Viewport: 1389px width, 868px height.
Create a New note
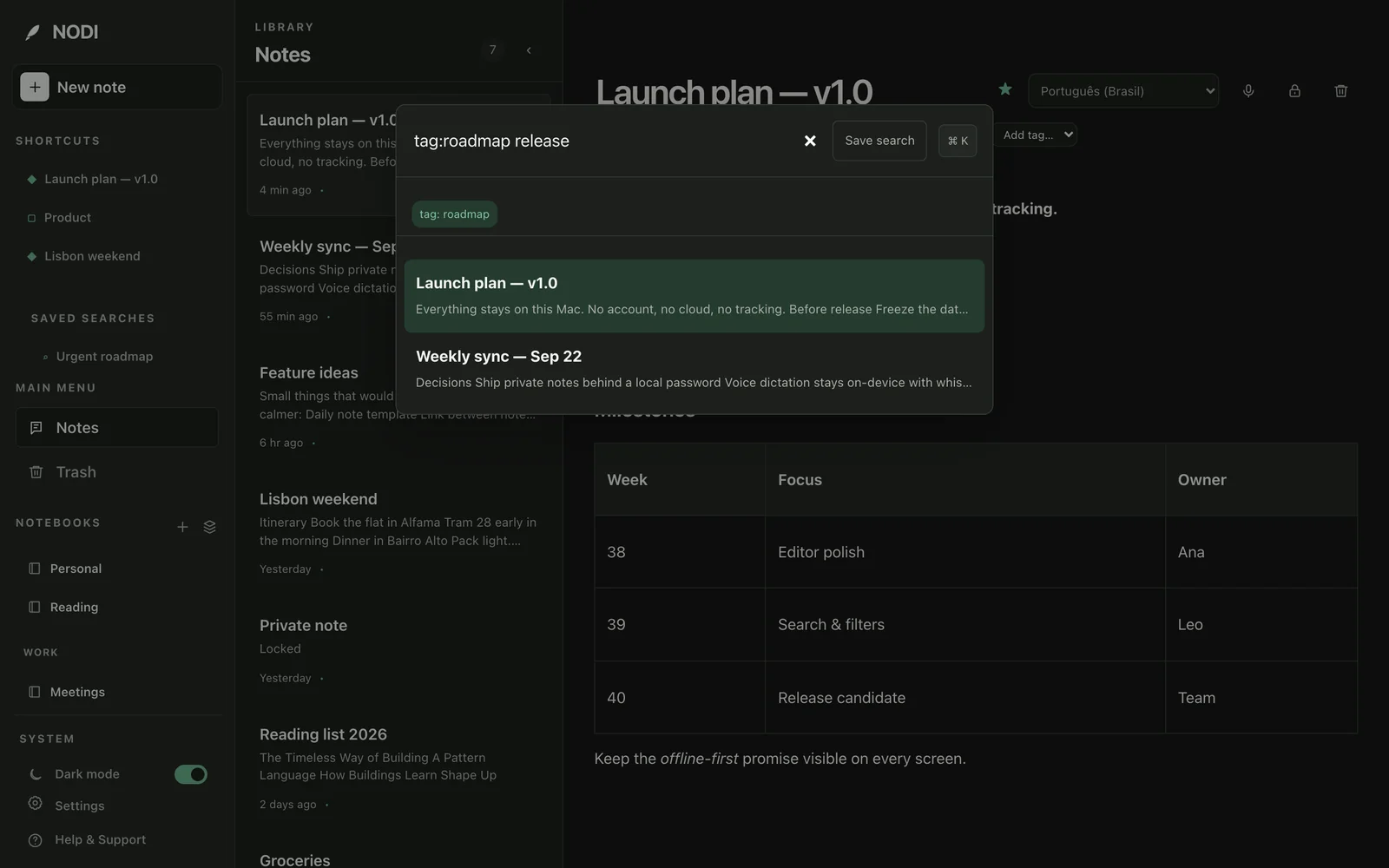coord(117,87)
